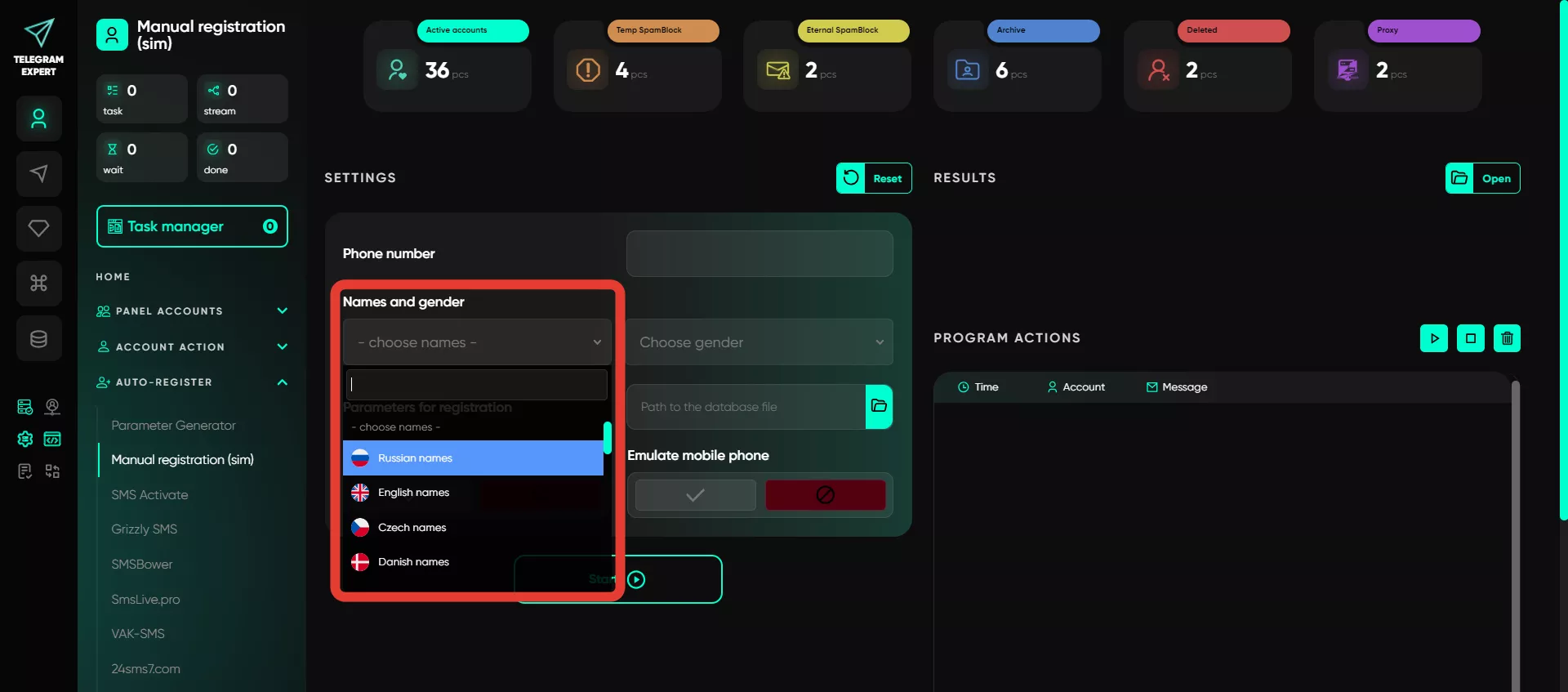1568x692 pixels.
Task: Select English names option
Action: (x=473, y=492)
